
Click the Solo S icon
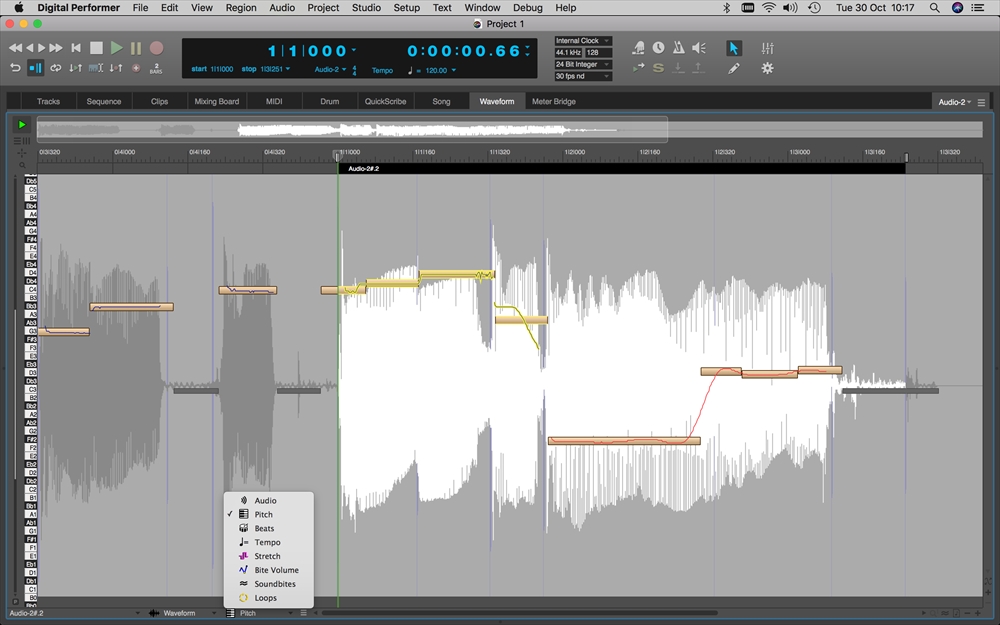[x=658, y=68]
